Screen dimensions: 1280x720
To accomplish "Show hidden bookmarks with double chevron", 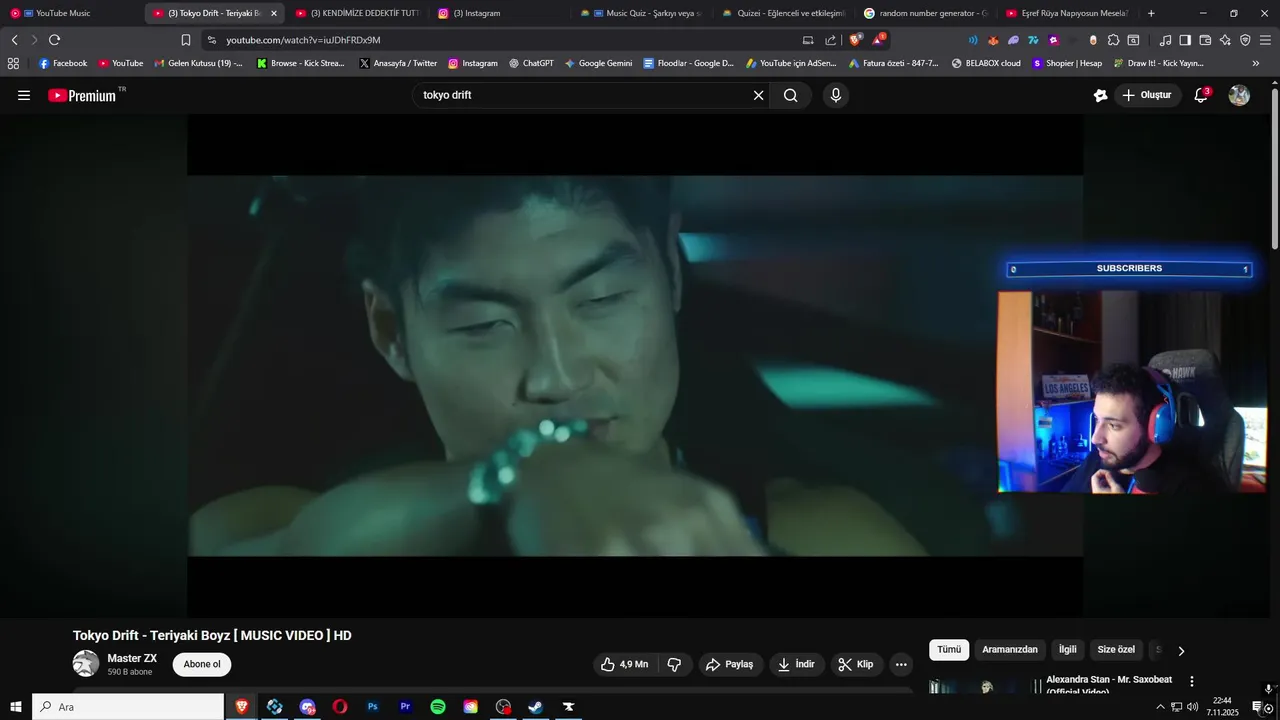I will point(1256,63).
